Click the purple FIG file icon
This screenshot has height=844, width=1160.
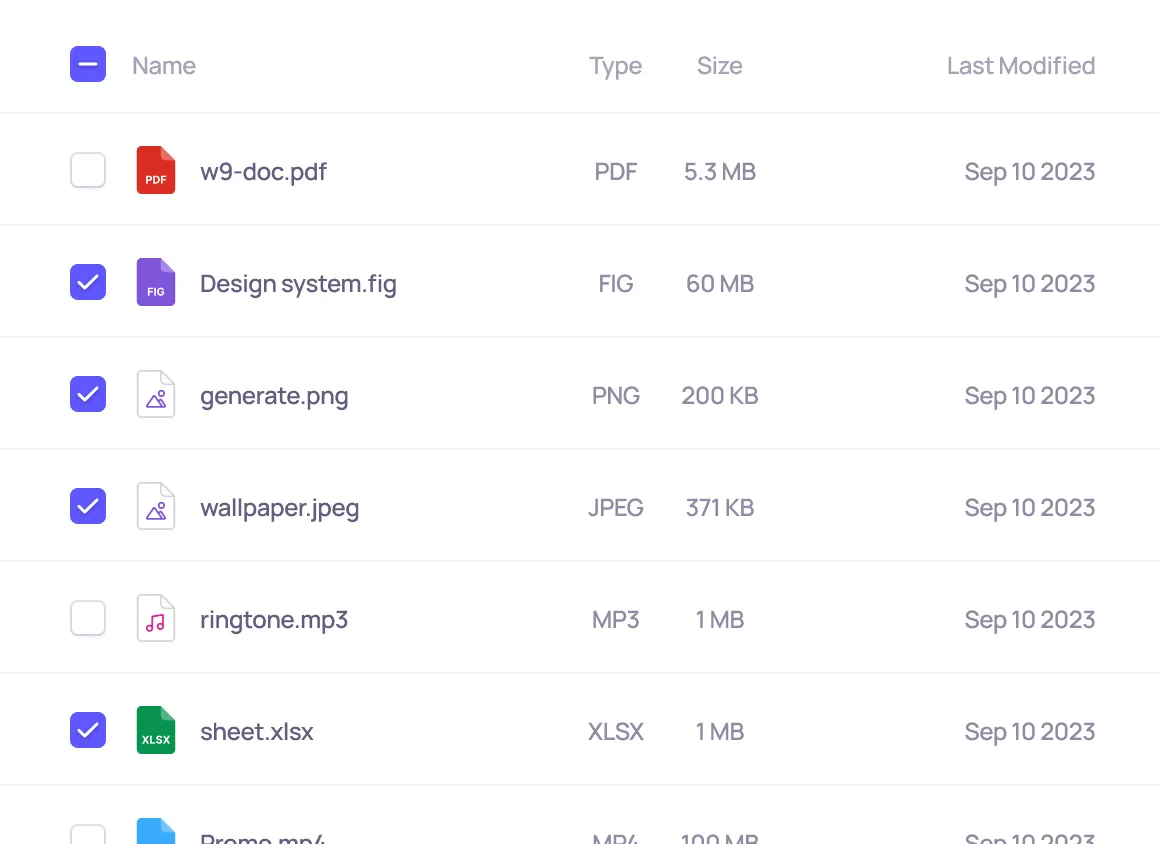click(x=156, y=283)
